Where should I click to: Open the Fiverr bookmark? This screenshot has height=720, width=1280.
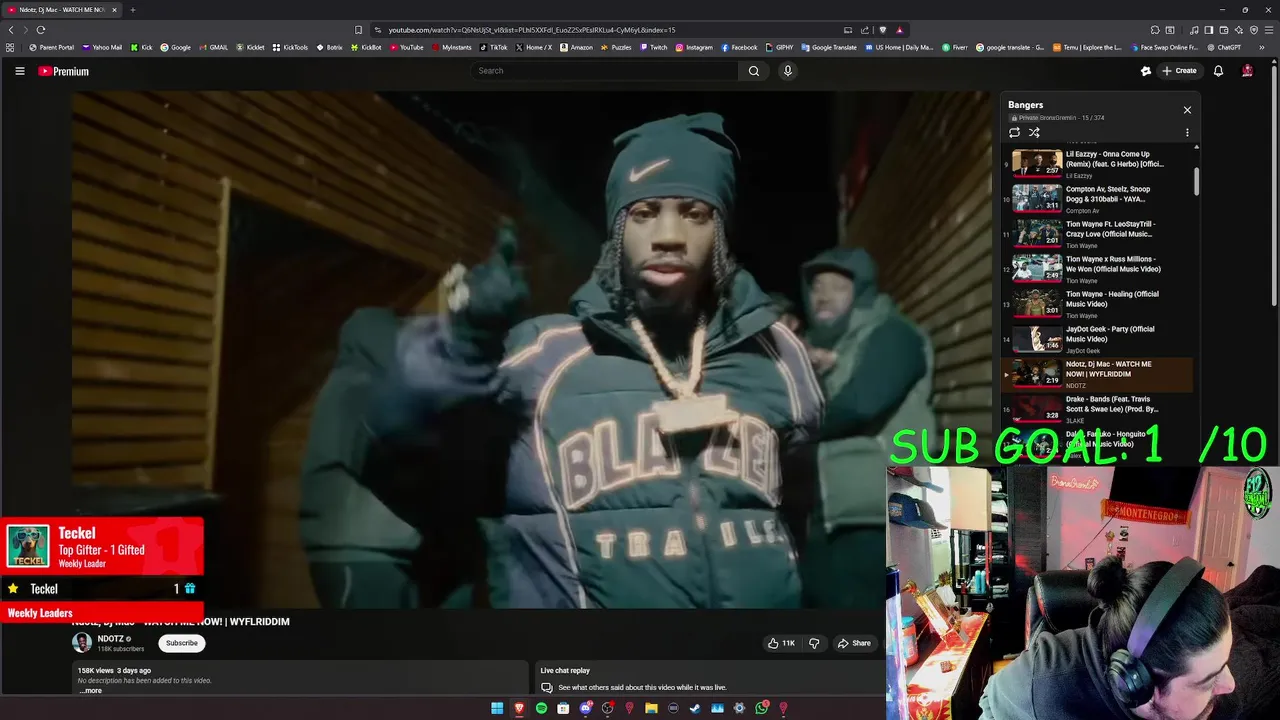tap(955, 47)
